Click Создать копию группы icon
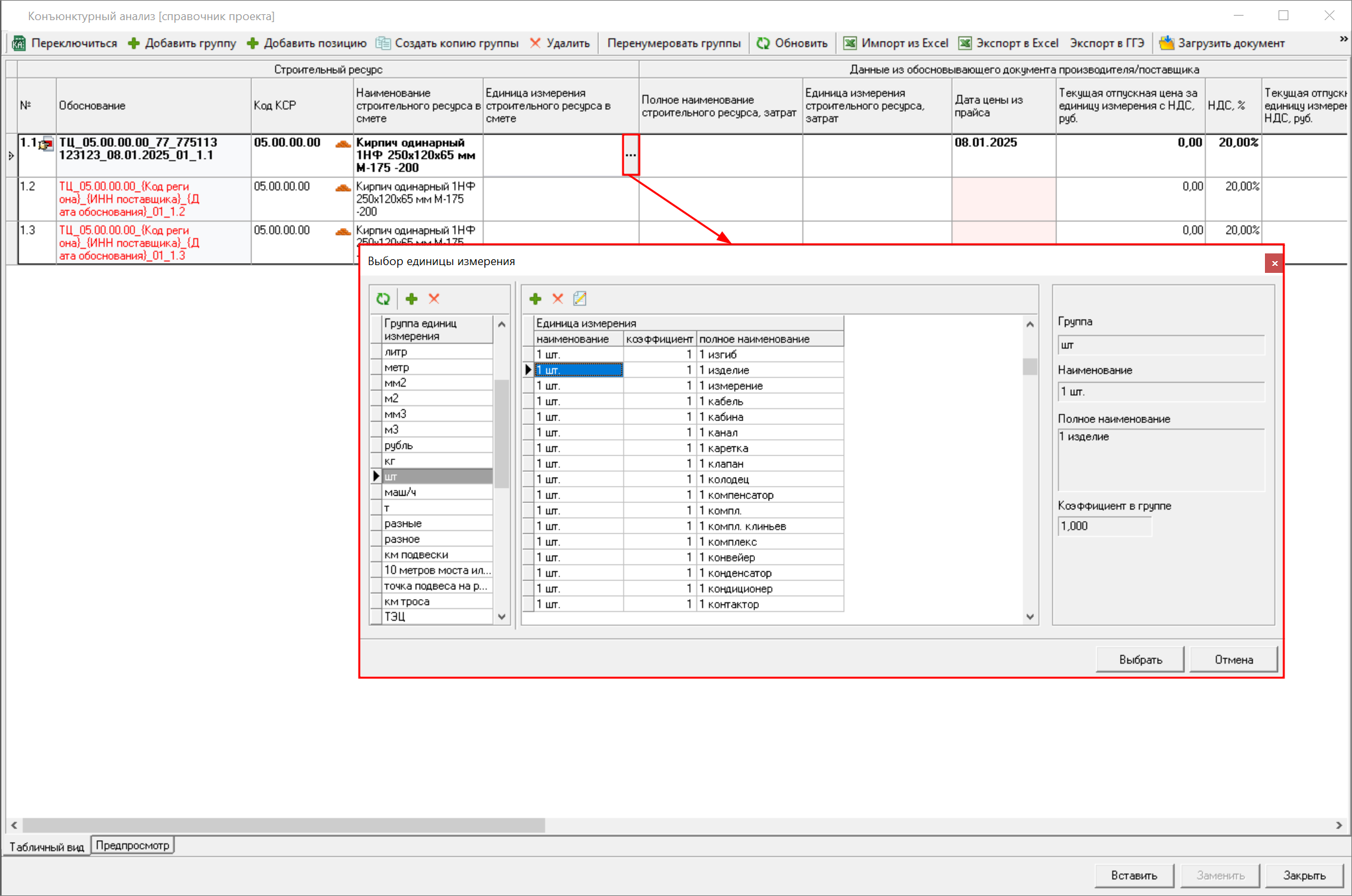 (383, 44)
